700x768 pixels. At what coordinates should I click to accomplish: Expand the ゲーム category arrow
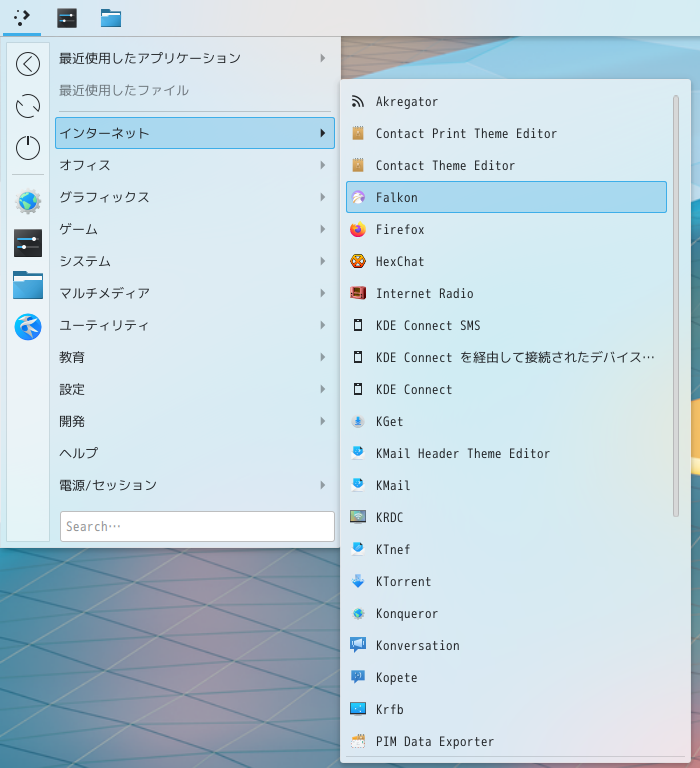click(322, 229)
